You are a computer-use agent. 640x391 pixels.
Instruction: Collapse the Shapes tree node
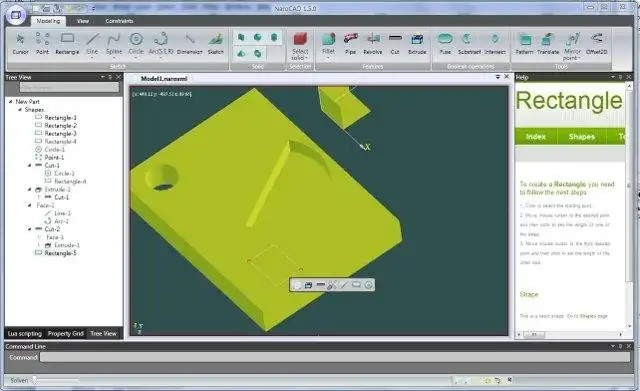(x=20, y=110)
